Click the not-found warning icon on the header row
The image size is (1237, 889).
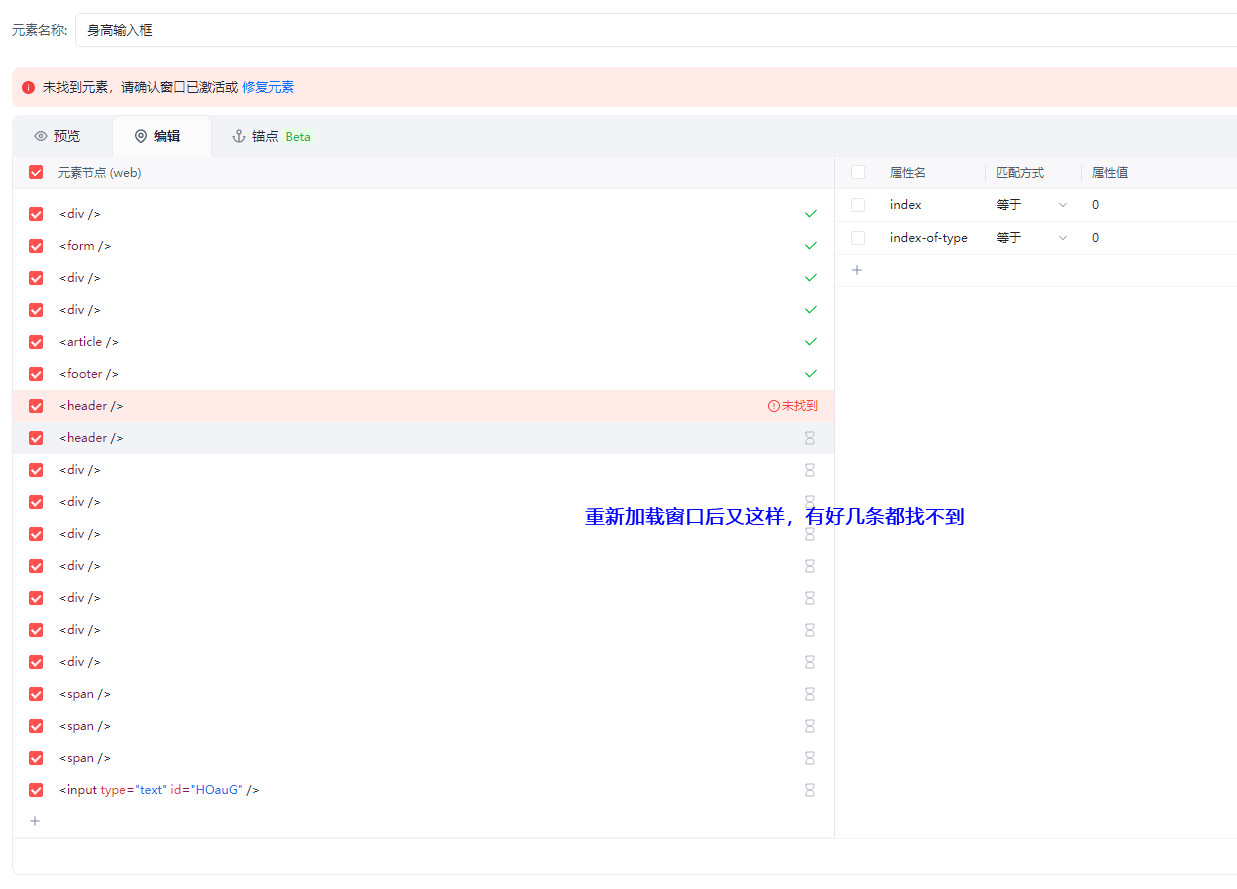(x=773, y=406)
